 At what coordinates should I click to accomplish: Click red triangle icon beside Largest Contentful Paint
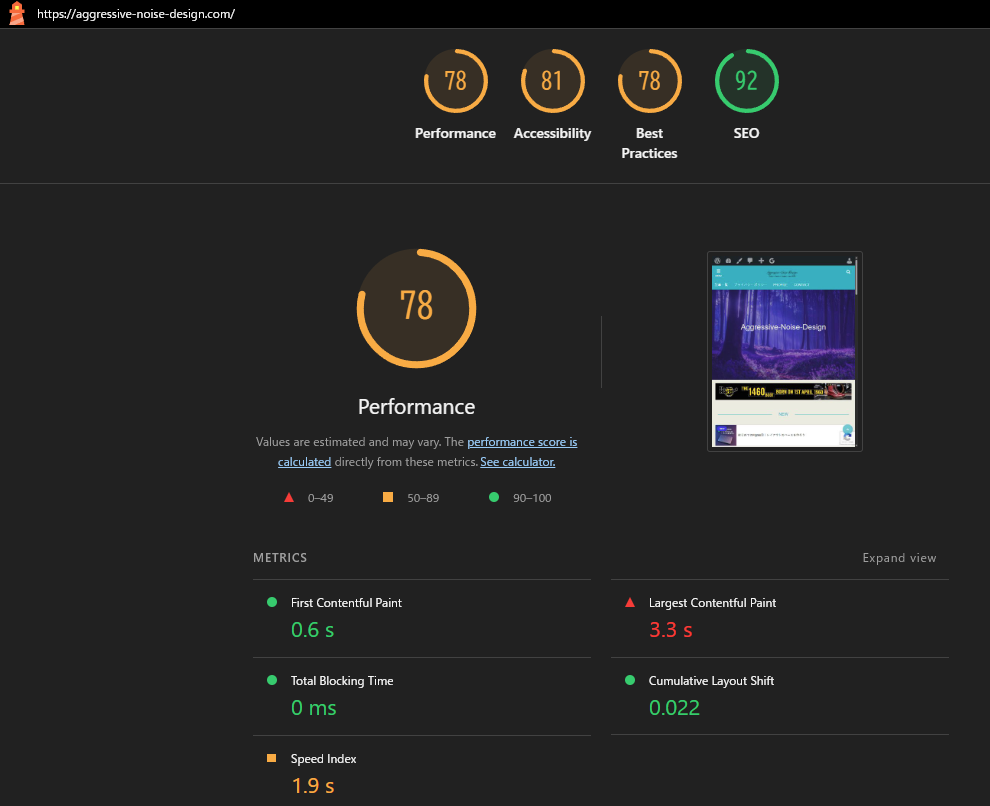[630, 602]
